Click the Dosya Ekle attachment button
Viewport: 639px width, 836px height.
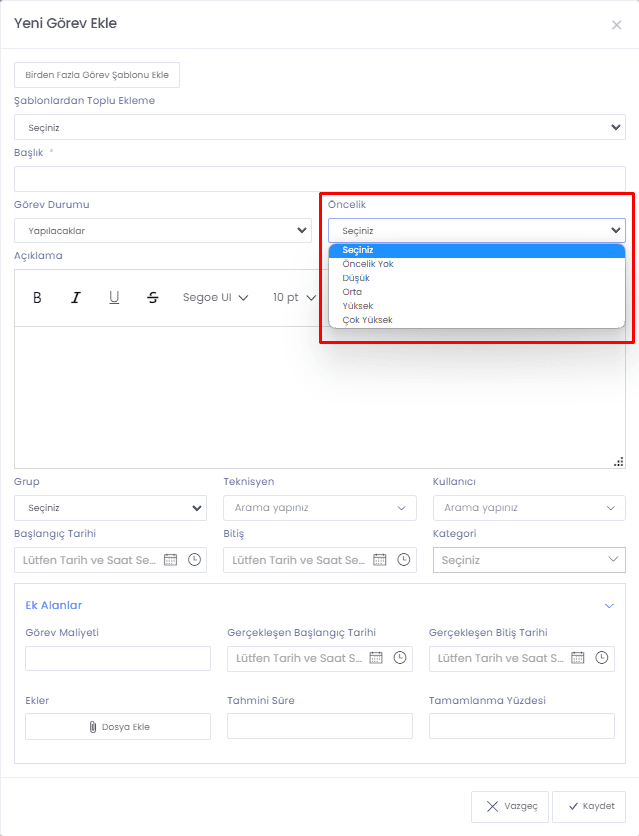(x=118, y=727)
